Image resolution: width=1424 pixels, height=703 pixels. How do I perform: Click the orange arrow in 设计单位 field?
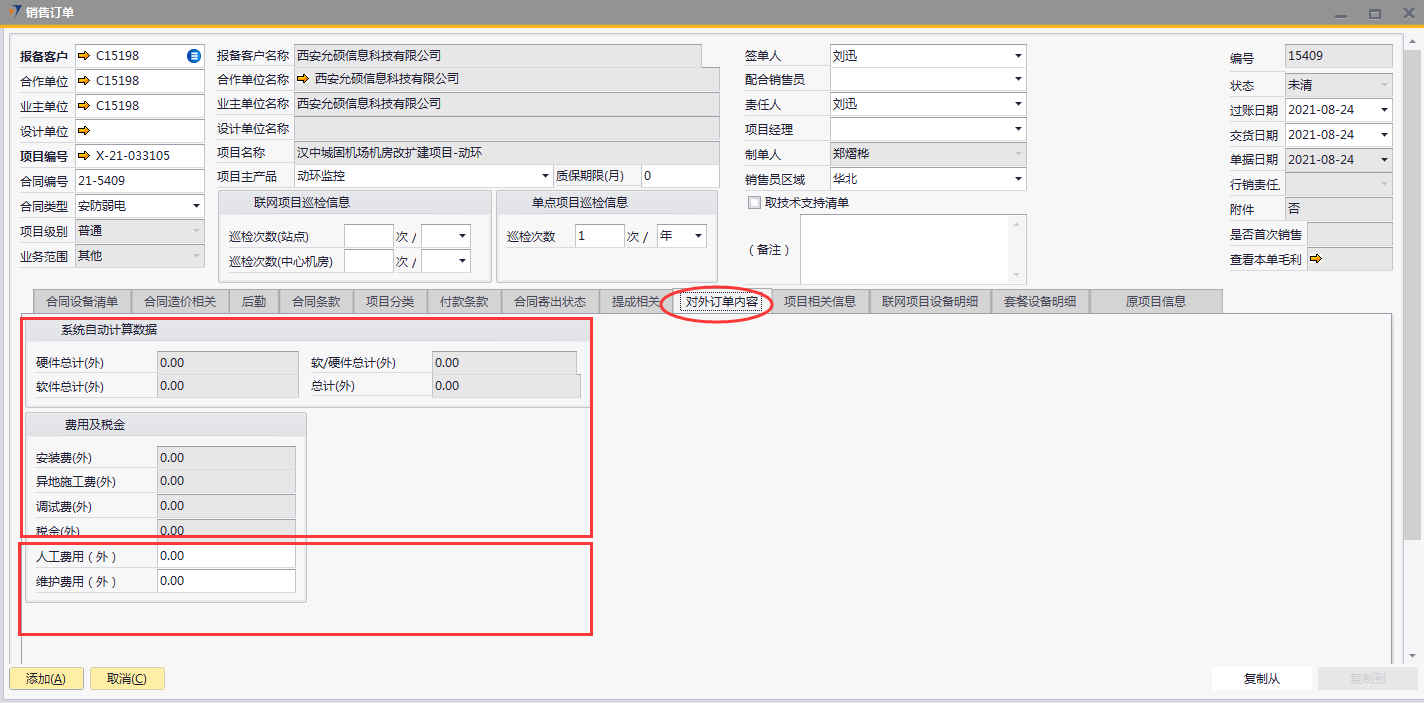pyautogui.click(x=83, y=131)
